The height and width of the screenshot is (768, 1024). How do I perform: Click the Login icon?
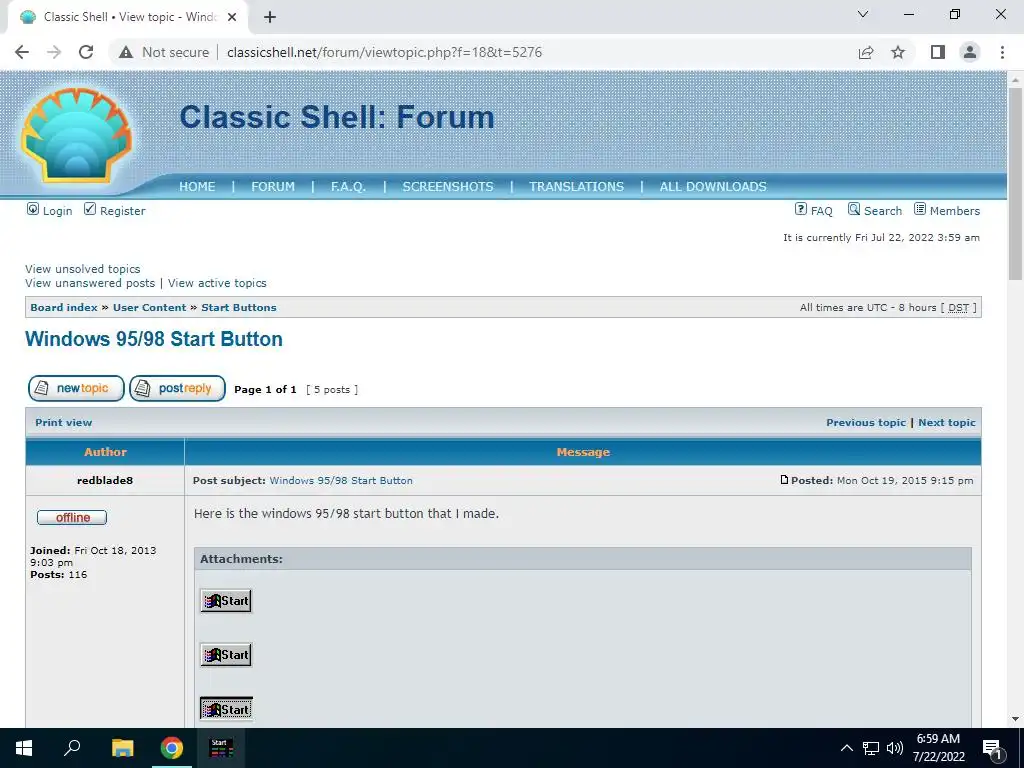tap(33, 209)
